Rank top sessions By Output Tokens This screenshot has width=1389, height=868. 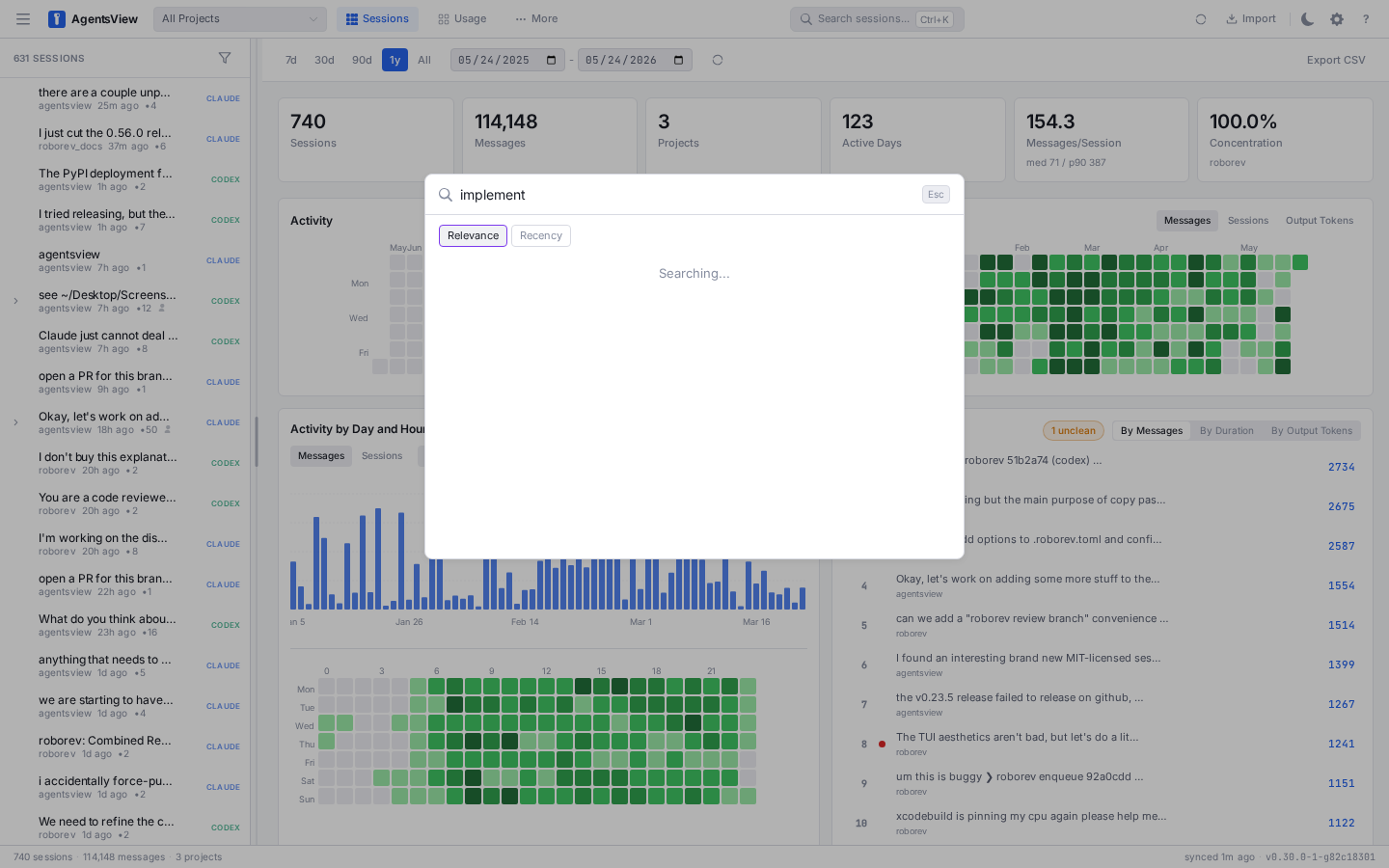point(1312,431)
